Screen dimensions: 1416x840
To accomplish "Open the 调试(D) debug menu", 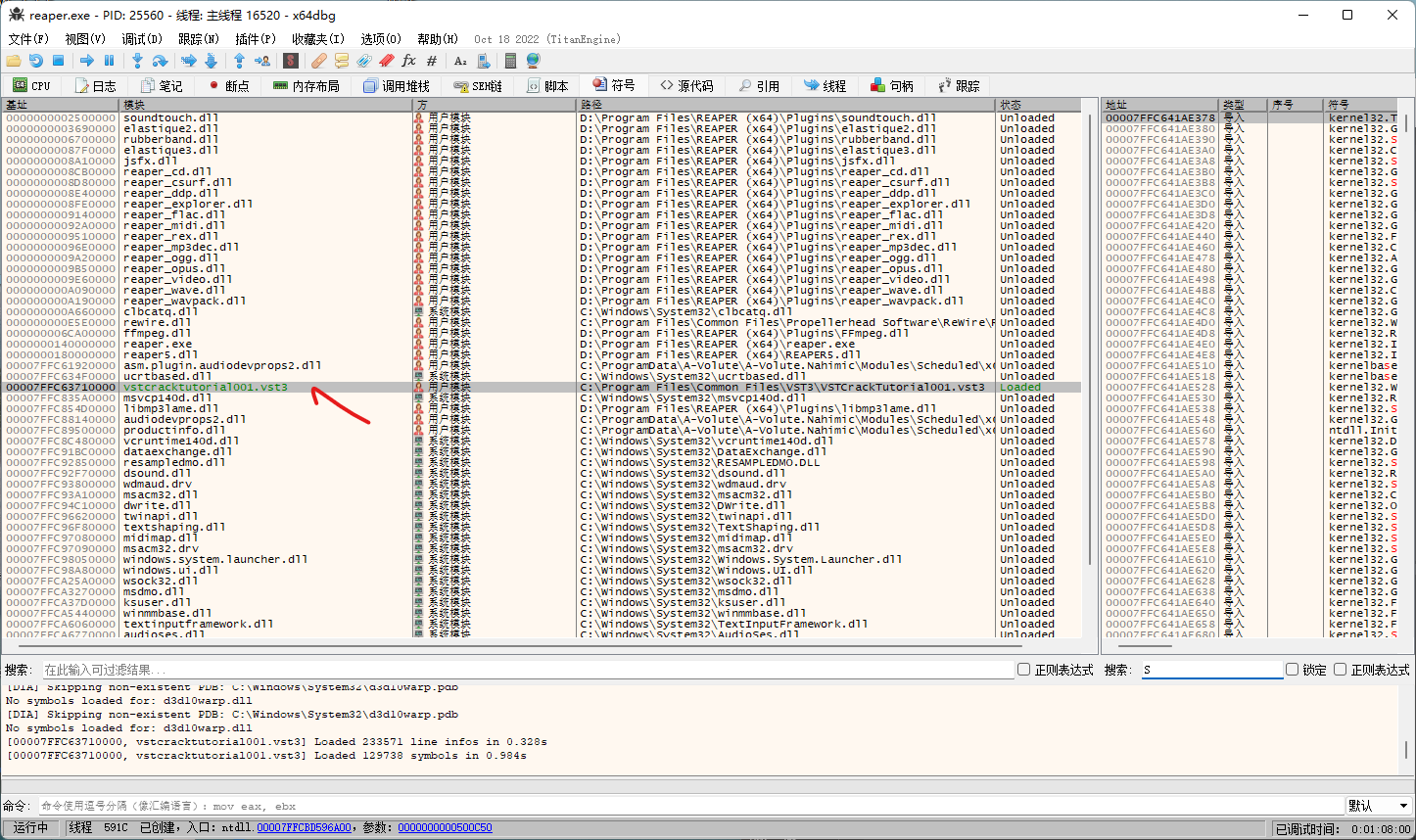I will (x=142, y=39).
